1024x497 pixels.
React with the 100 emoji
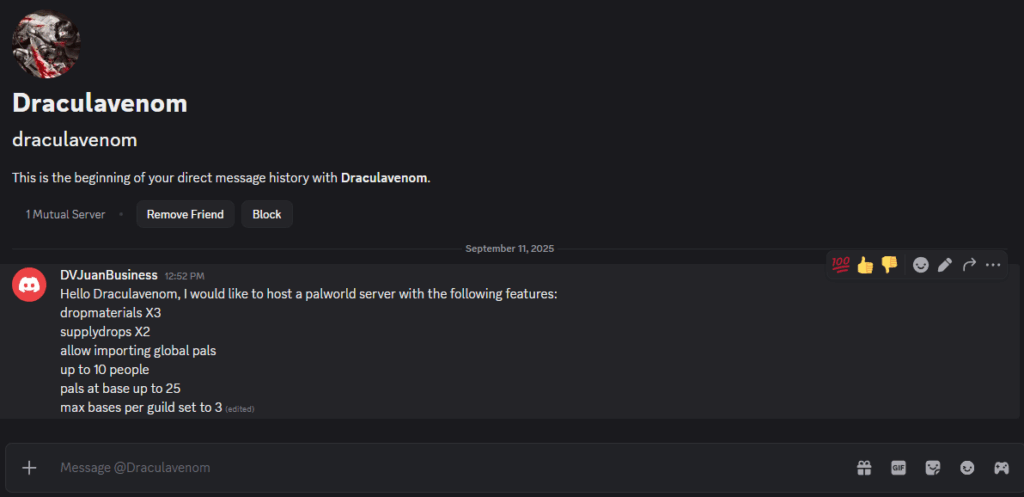pyautogui.click(x=840, y=265)
